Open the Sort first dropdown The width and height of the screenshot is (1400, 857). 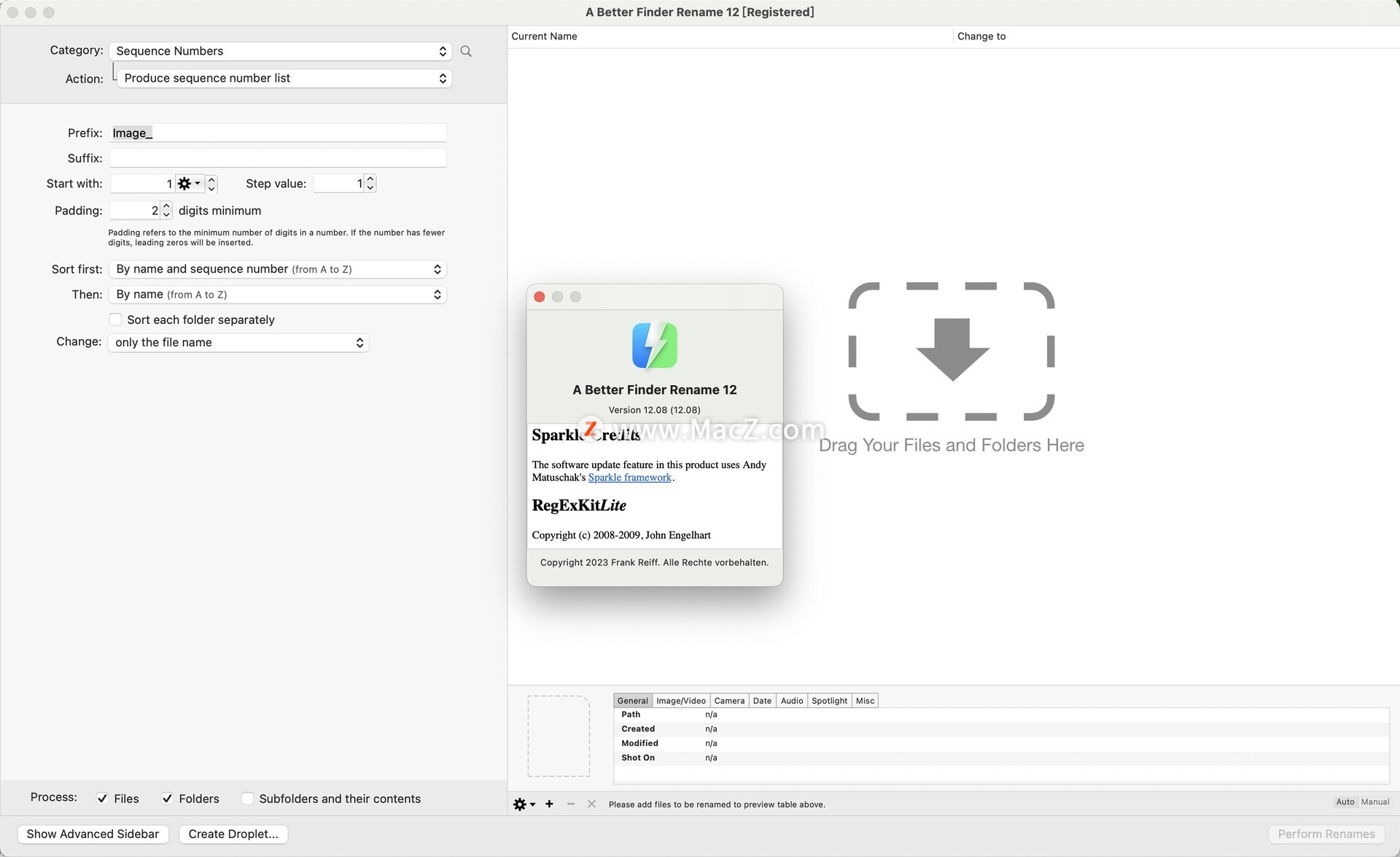point(278,269)
